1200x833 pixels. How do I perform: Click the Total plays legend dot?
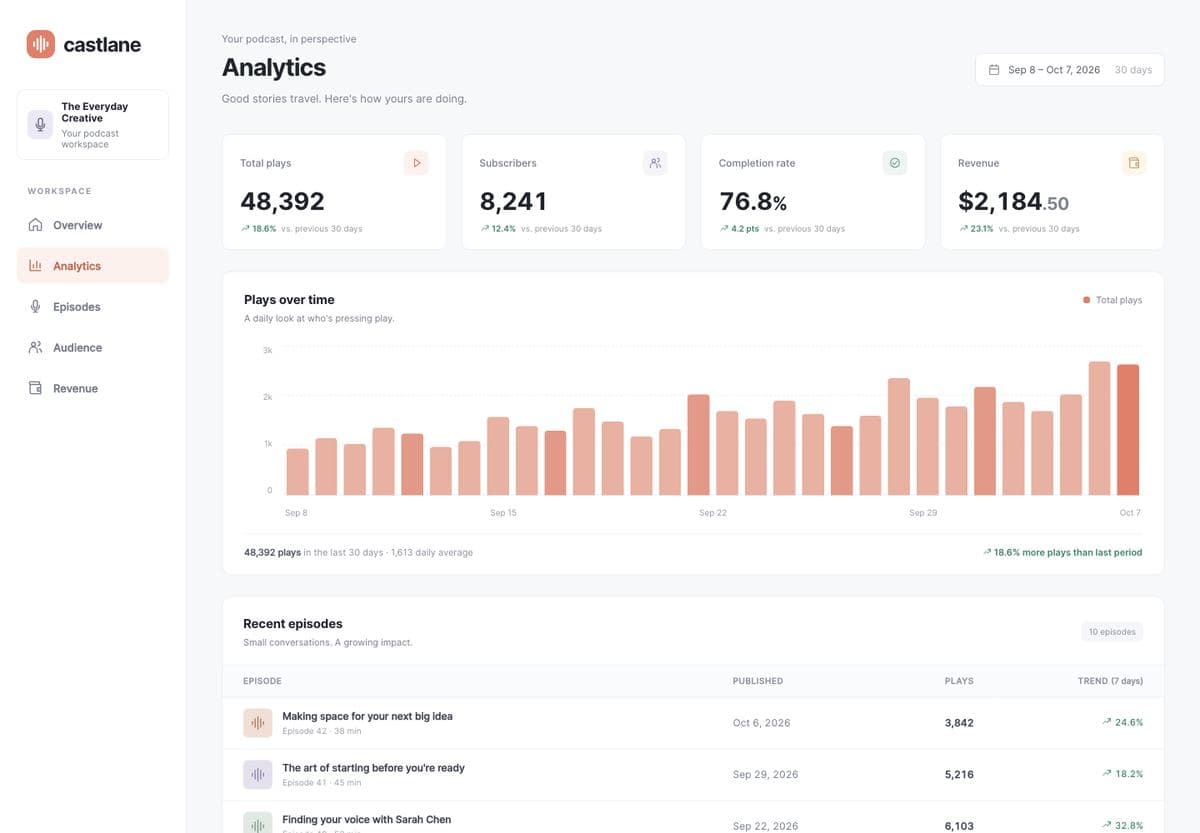coord(1087,300)
